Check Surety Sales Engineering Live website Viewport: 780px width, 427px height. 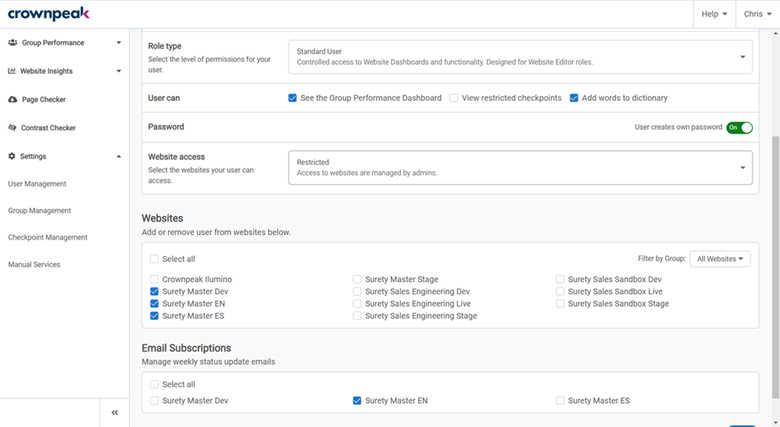357,304
